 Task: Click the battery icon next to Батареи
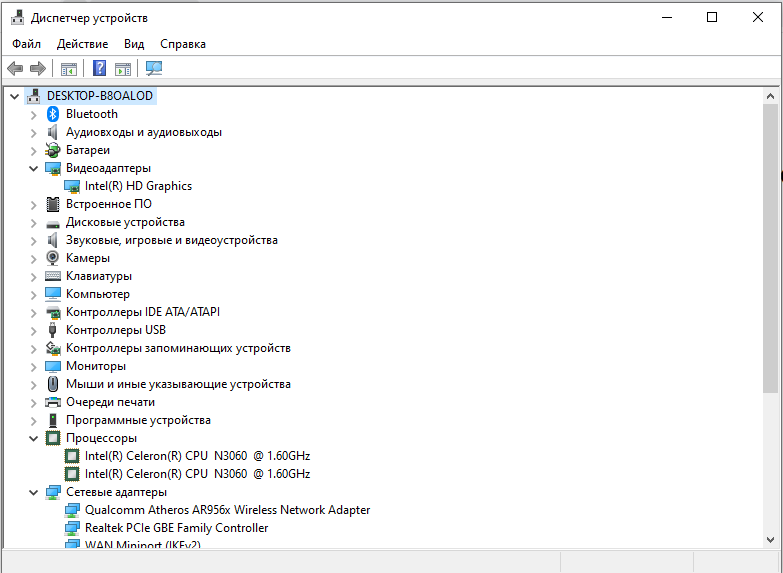[52, 150]
